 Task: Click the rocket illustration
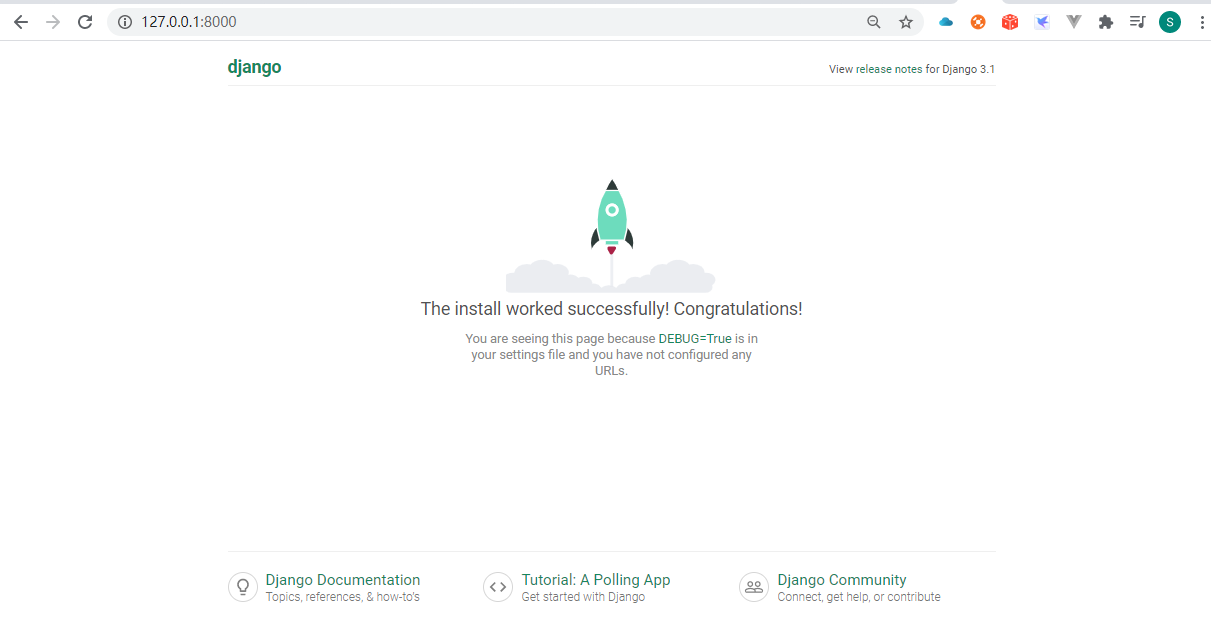point(612,218)
